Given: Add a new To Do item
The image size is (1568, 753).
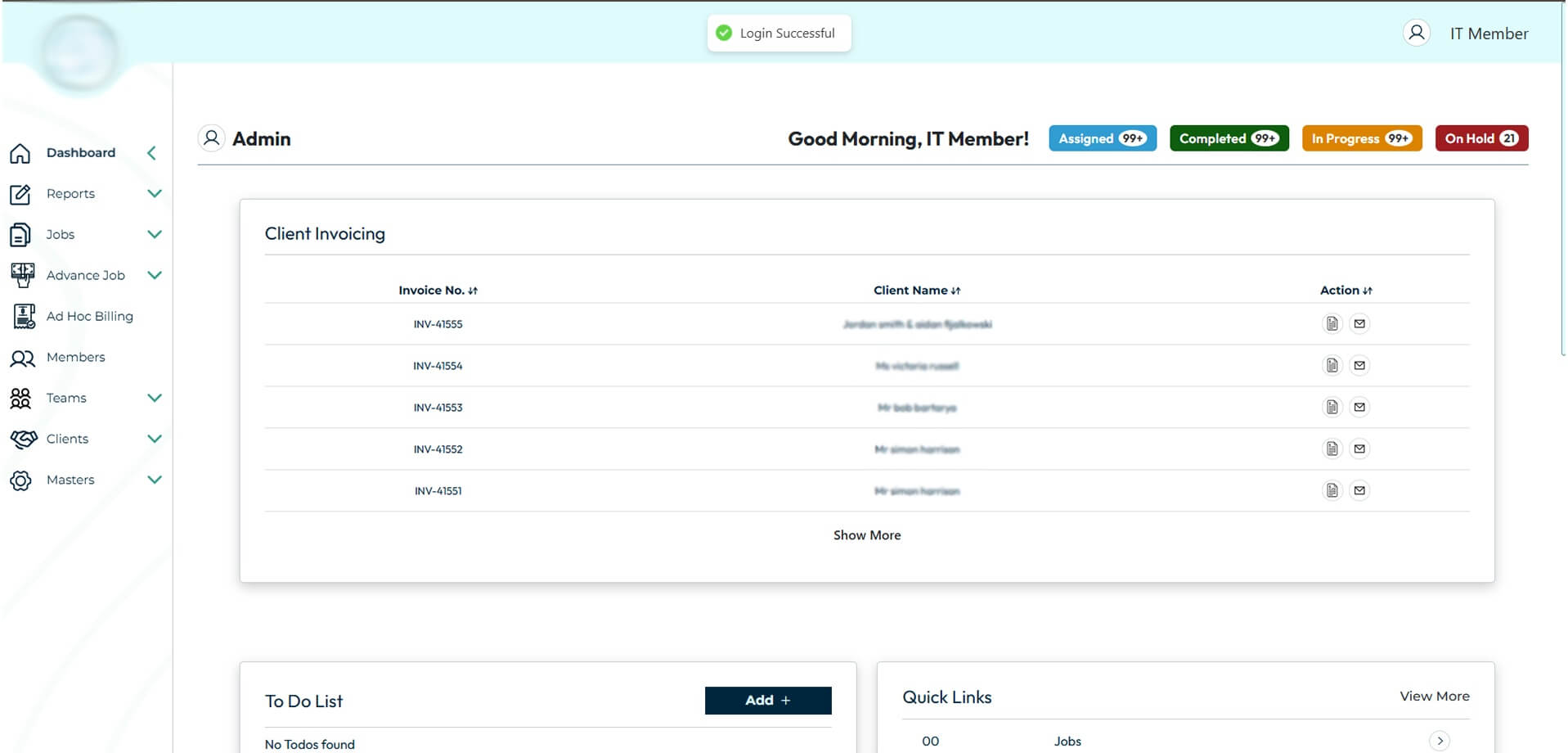Looking at the screenshot, I should coord(768,701).
